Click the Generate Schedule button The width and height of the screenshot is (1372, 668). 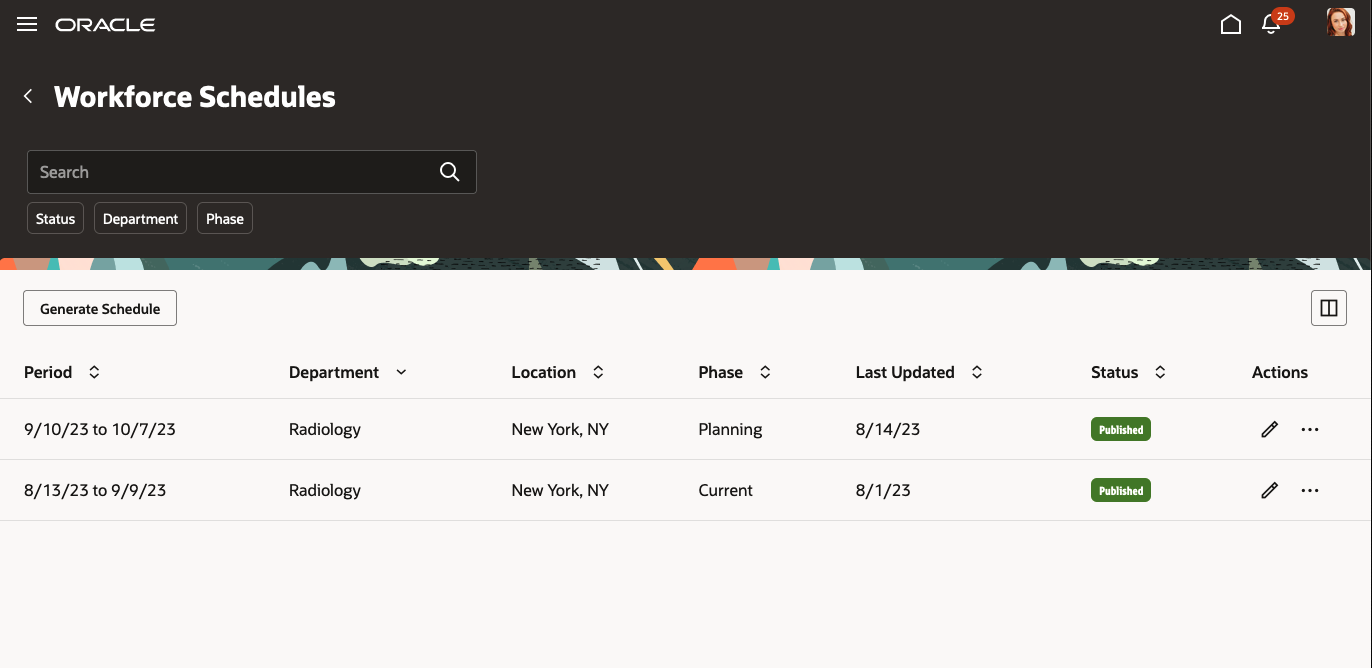point(99,308)
